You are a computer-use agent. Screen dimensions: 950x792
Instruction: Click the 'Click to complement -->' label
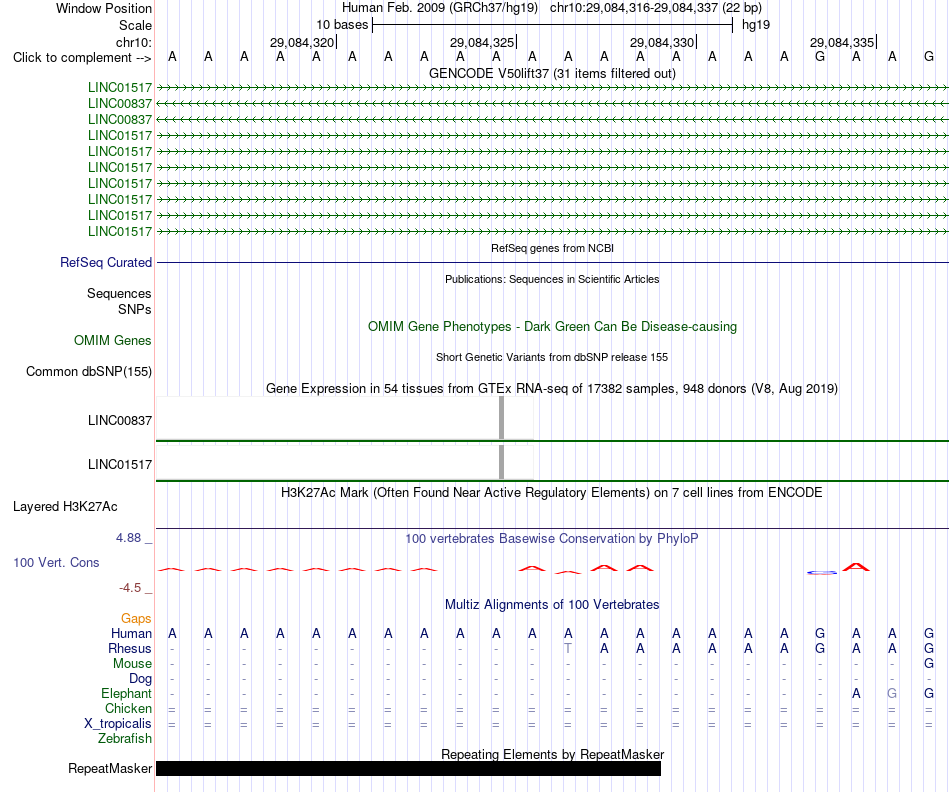[x=82, y=58]
